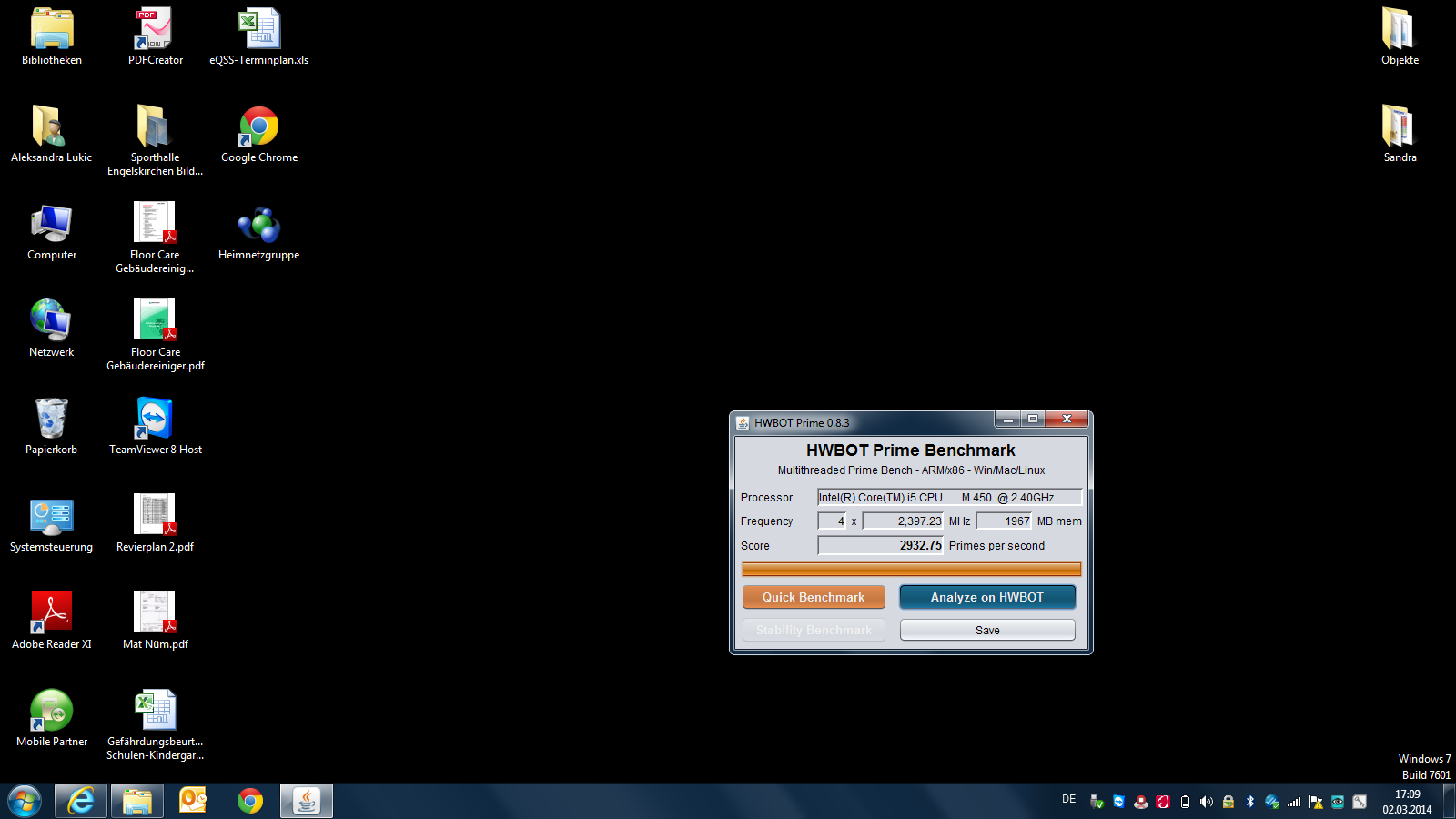1456x819 pixels.
Task: Open the clock showing 17:09
Action: pos(1407,802)
